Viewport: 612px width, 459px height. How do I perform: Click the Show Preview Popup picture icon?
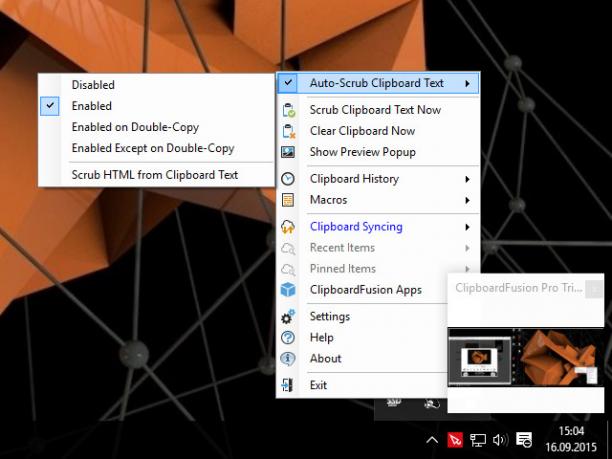pos(288,152)
